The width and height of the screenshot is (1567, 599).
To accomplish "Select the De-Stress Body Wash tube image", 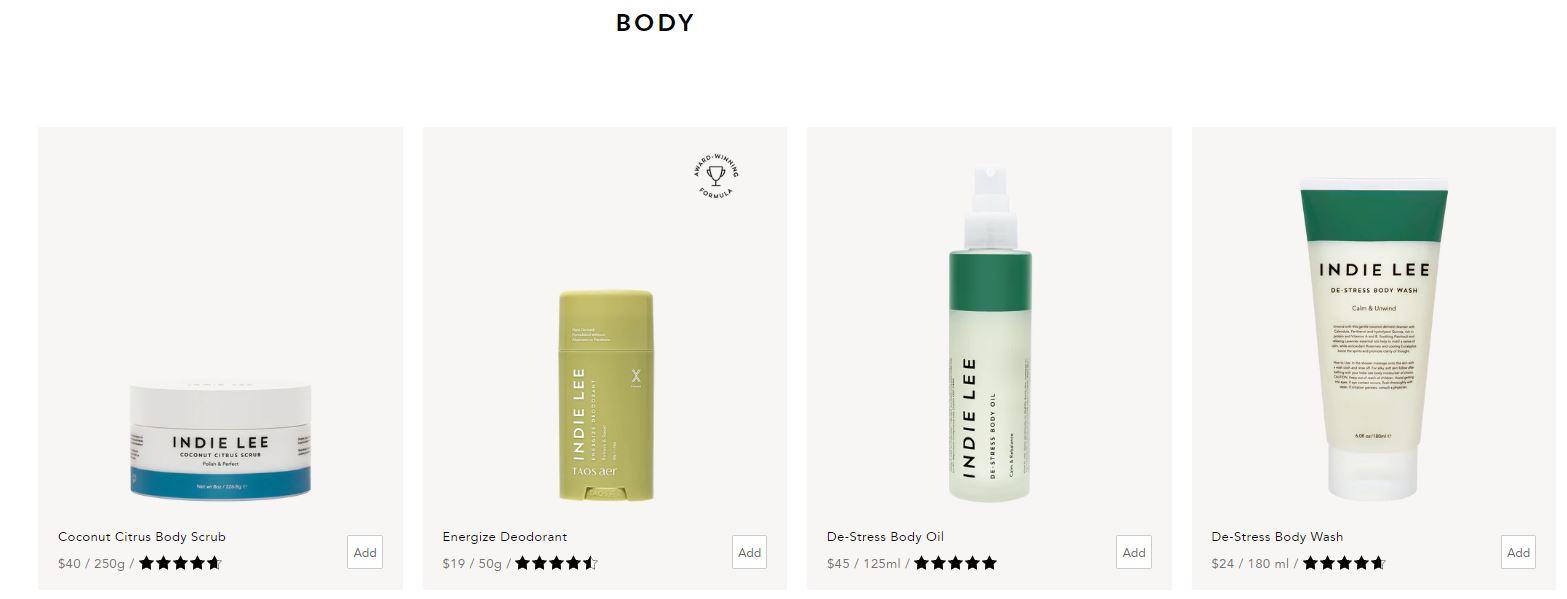I will 1373,339.
